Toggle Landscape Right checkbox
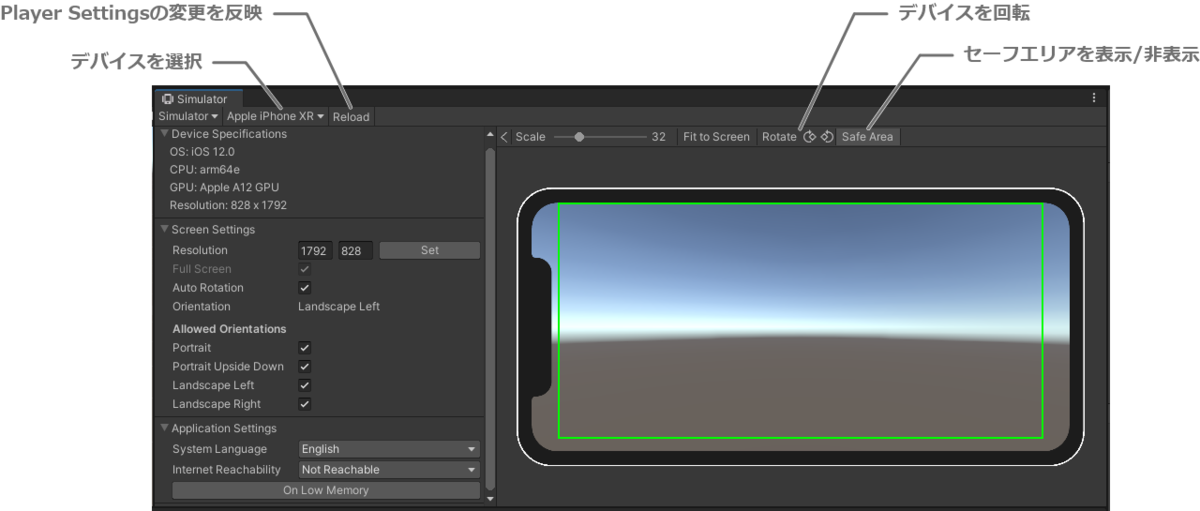 pyautogui.click(x=305, y=404)
